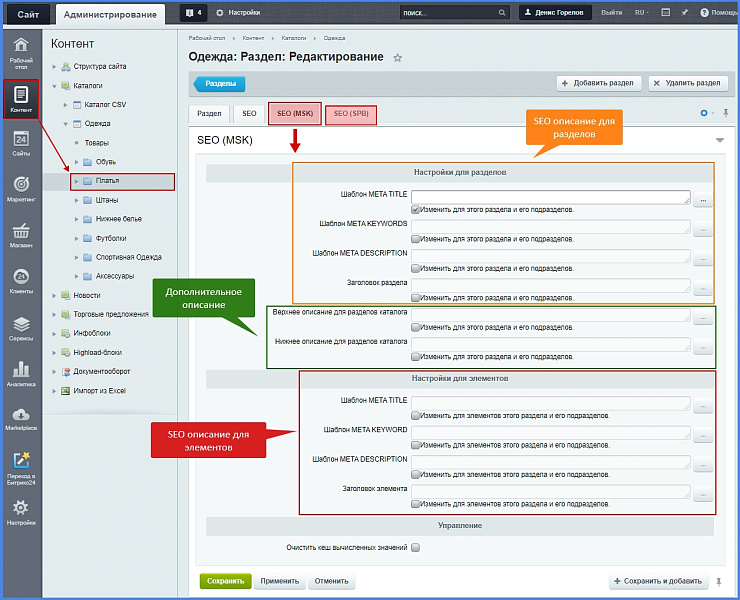Open the Сервисы sidebar icon
The width and height of the screenshot is (740, 600).
(21, 327)
